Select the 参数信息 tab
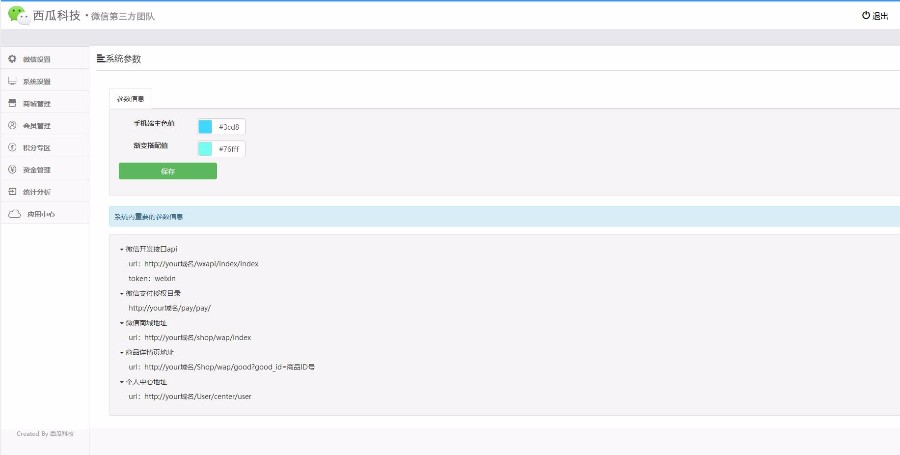 pos(130,99)
